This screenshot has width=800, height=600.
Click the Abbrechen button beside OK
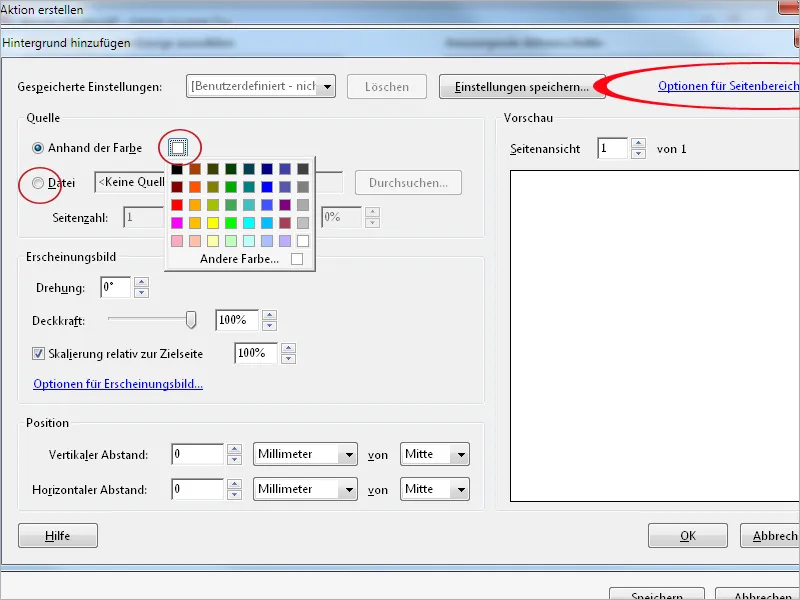coord(770,536)
